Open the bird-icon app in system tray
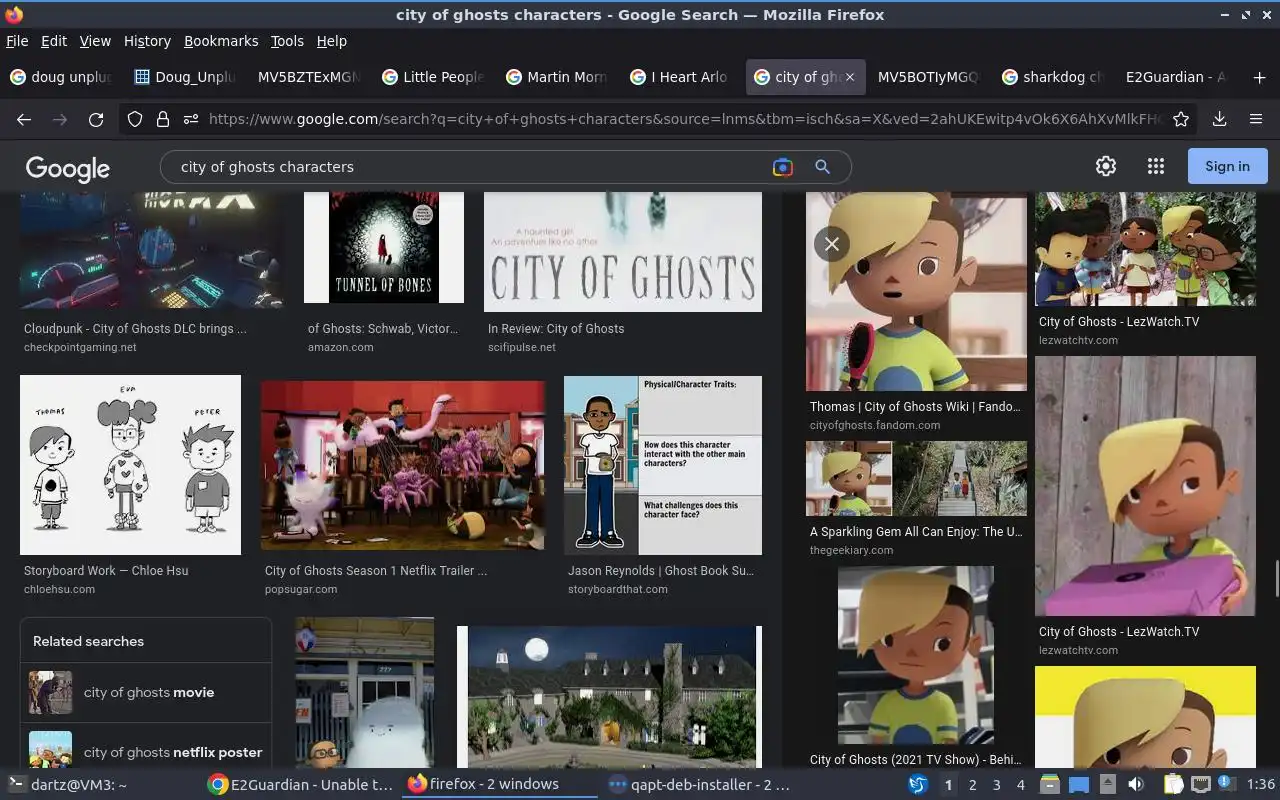The image size is (1280, 800). pyautogui.click(x=918, y=785)
